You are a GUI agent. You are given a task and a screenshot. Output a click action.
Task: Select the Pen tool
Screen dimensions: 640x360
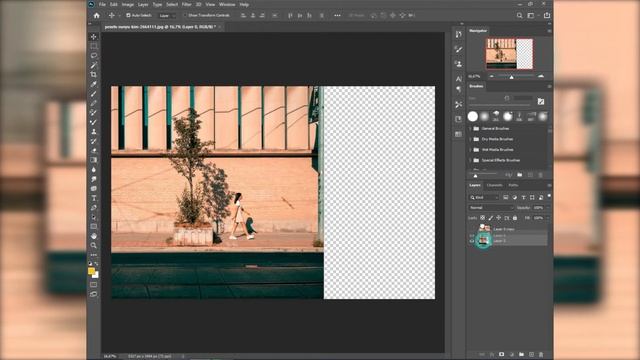pyautogui.click(x=93, y=208)
